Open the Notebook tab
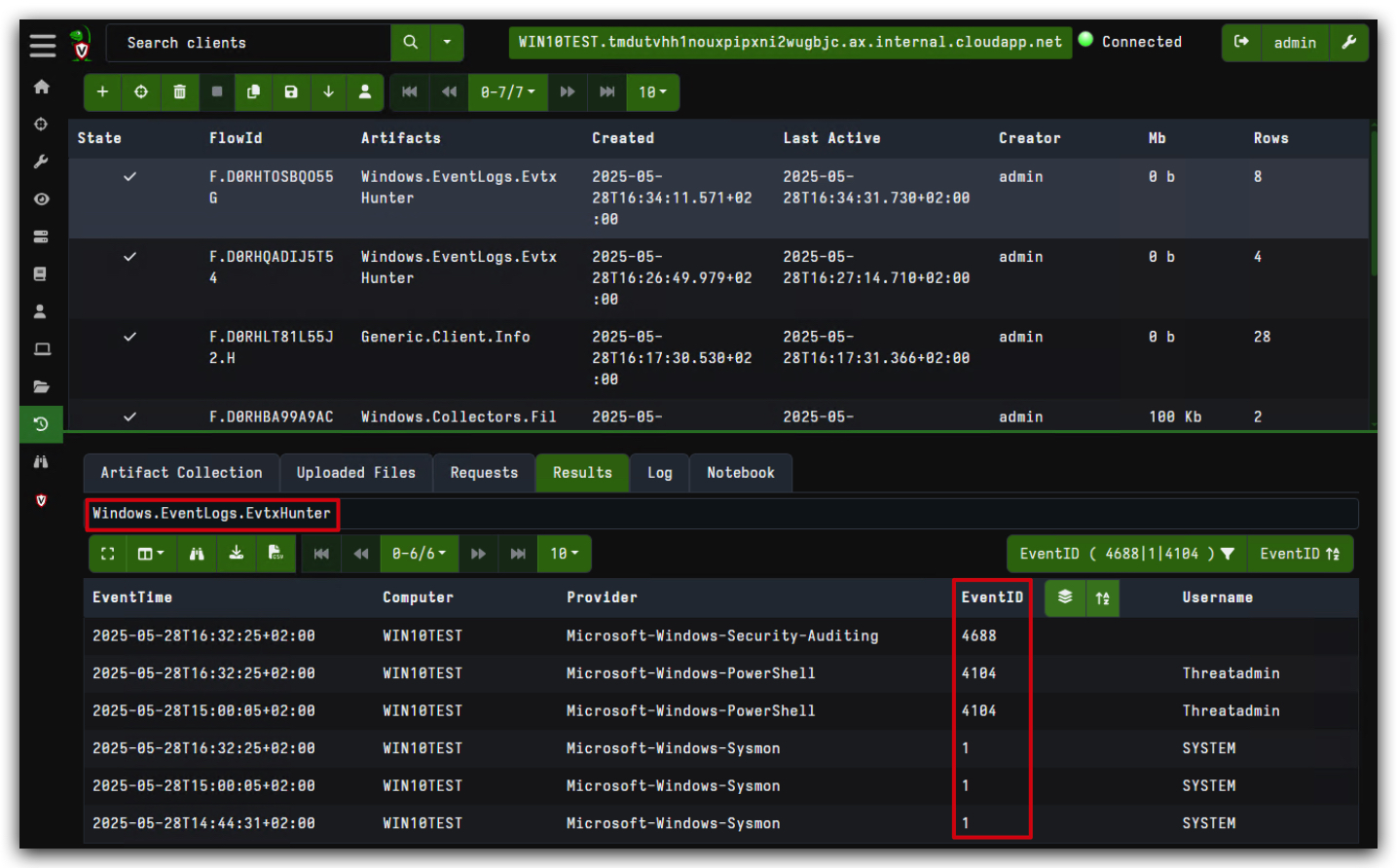This screenshot has width=1397, height=868. 741,473
